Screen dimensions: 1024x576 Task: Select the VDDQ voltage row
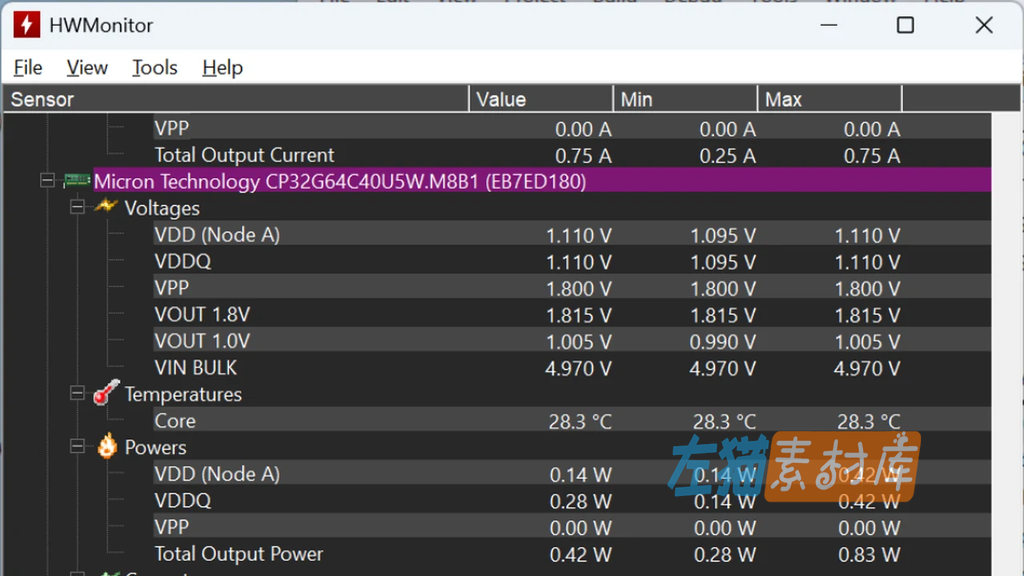pos(572,261)
